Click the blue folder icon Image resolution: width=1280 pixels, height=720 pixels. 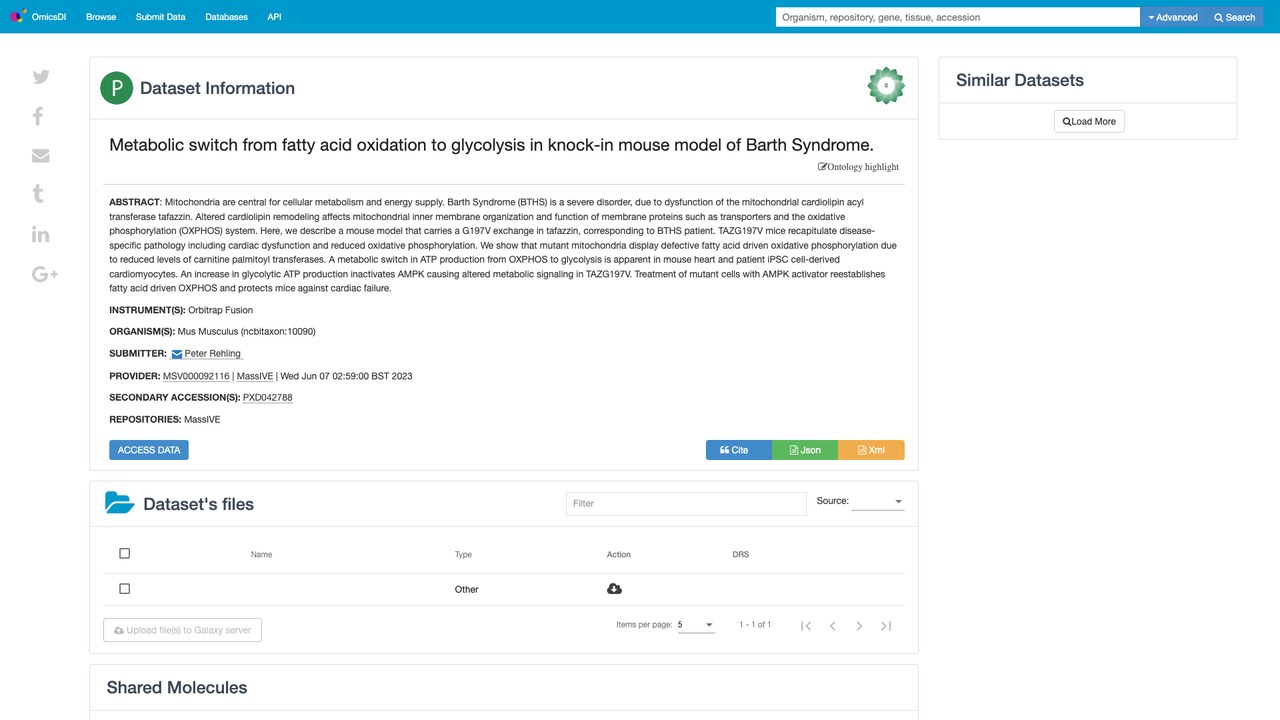pyautogui.click(x=120, y=503)
